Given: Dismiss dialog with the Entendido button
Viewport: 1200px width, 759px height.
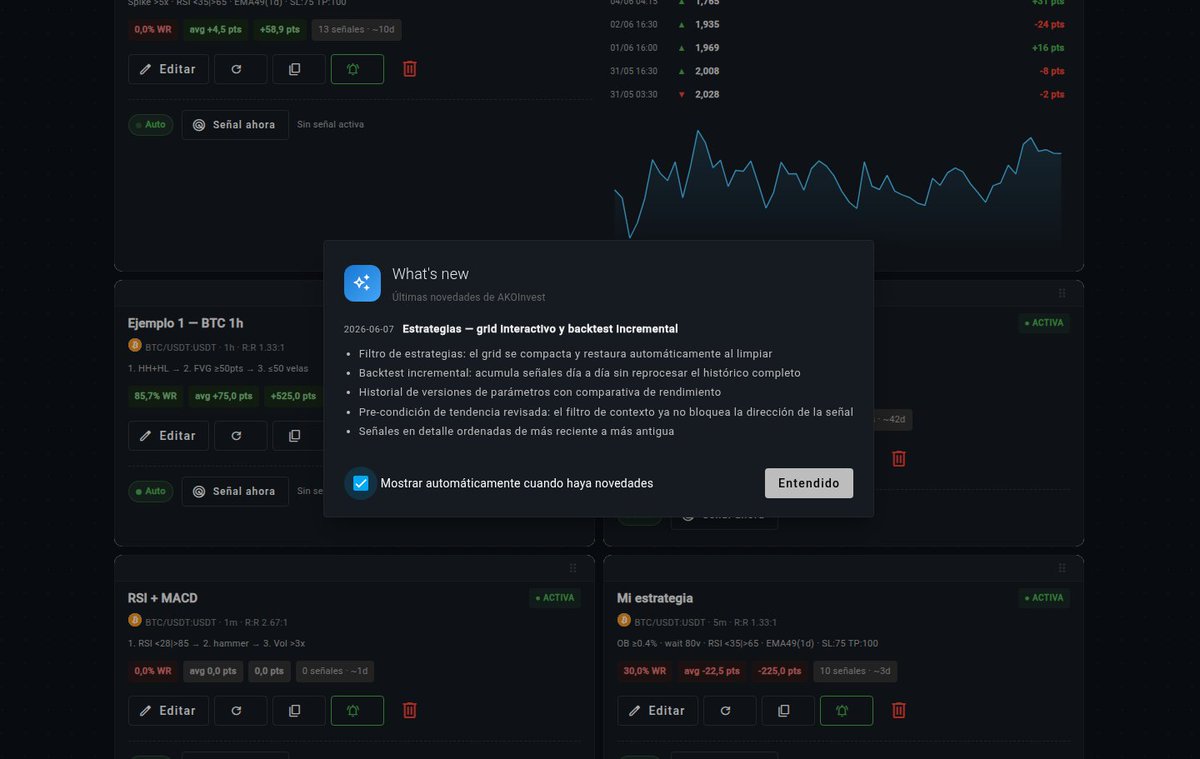Looking at the screenshot, I should pos(809,483).
